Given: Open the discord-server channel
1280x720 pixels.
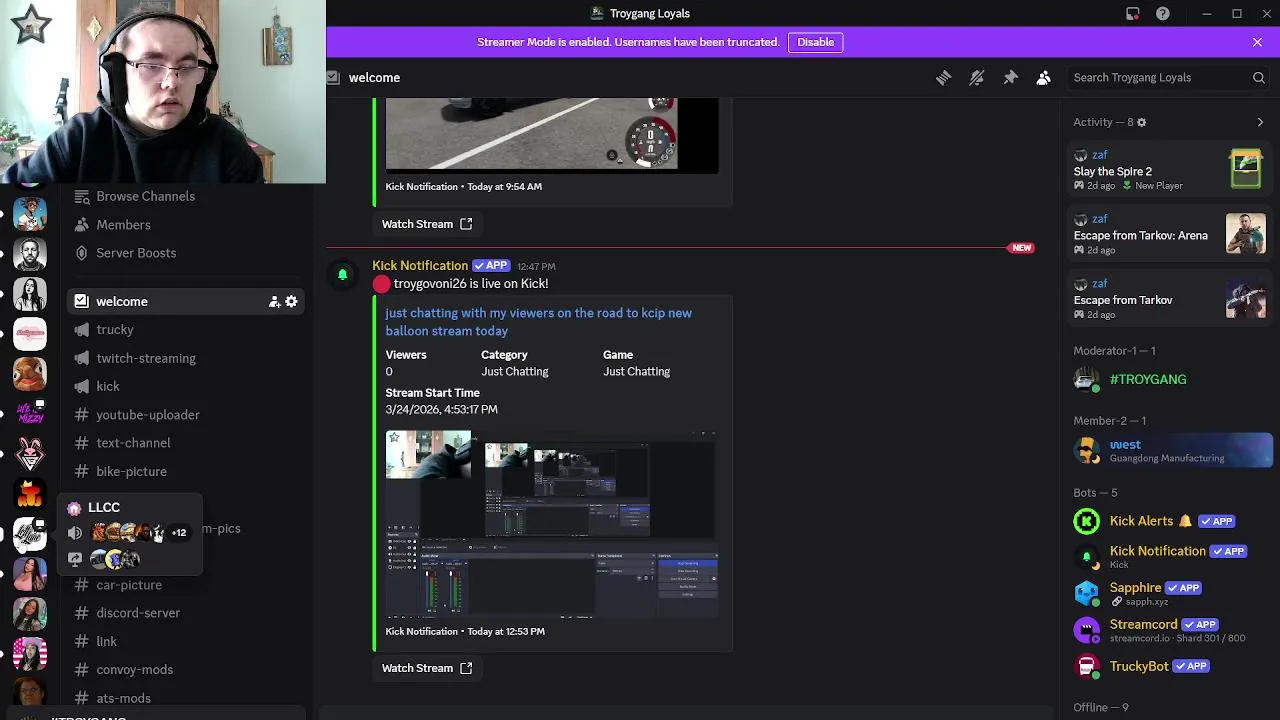Looking at the screenshot, I should 185,613.
